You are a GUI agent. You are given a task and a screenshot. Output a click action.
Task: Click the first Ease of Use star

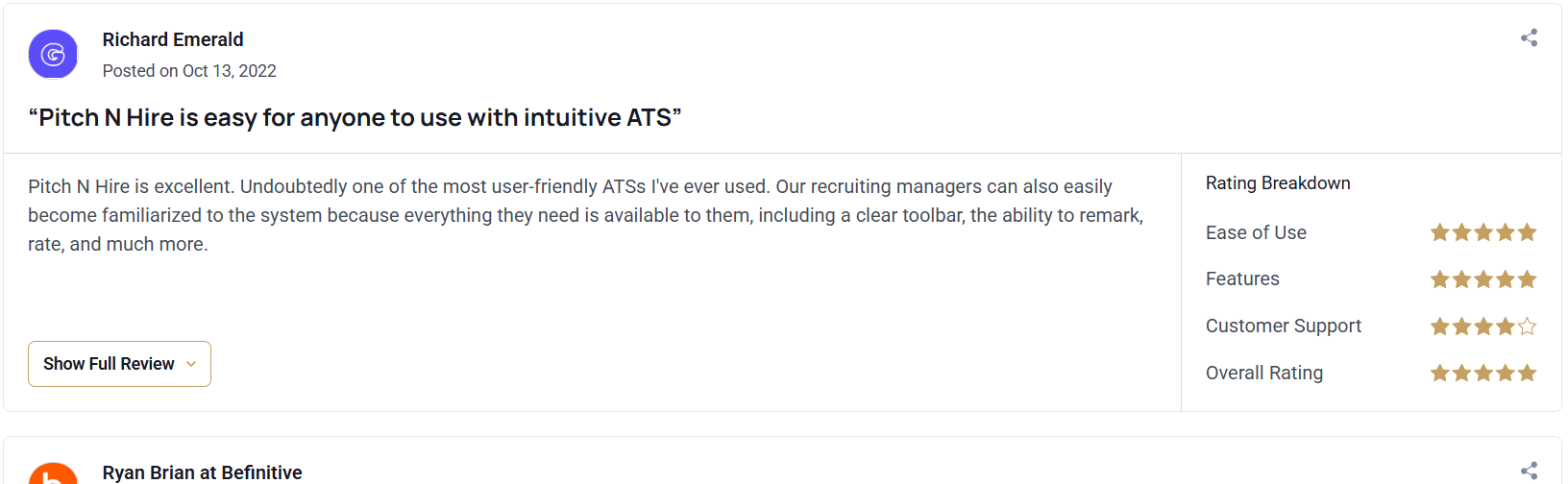click(1439, 232)
